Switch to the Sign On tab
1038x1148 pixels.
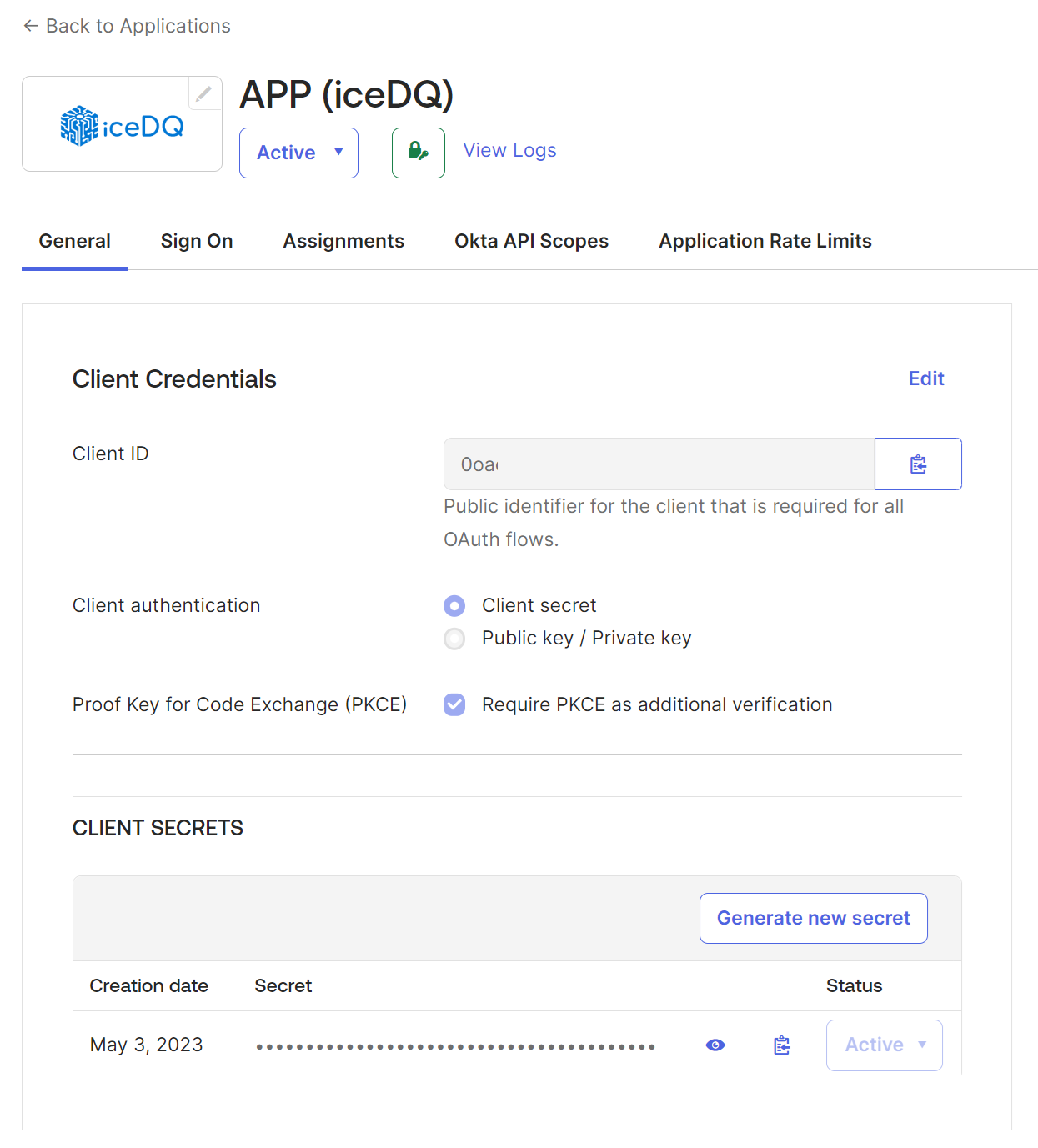click(197, 241)
